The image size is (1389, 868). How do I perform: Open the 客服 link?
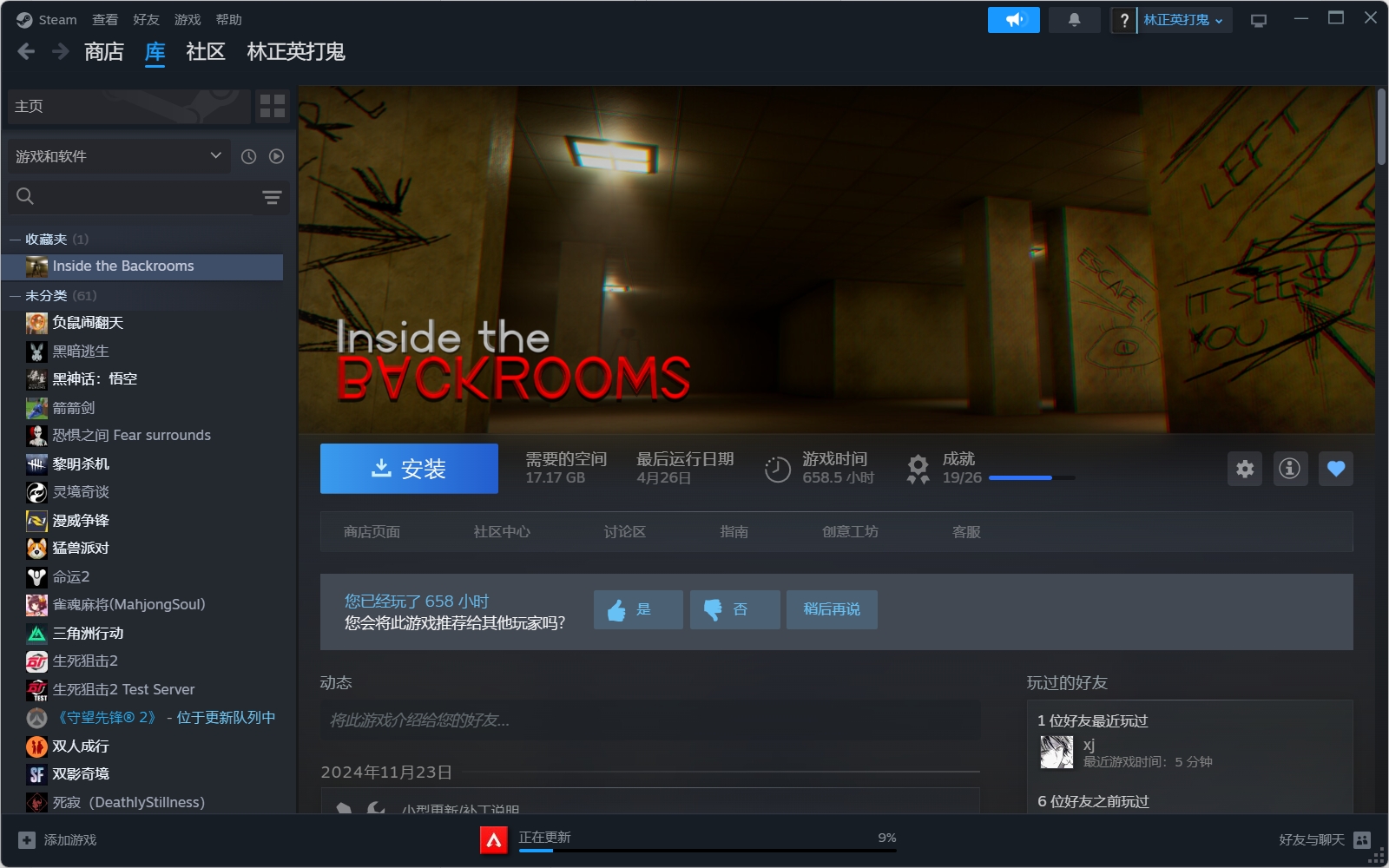tap(966, 531)
